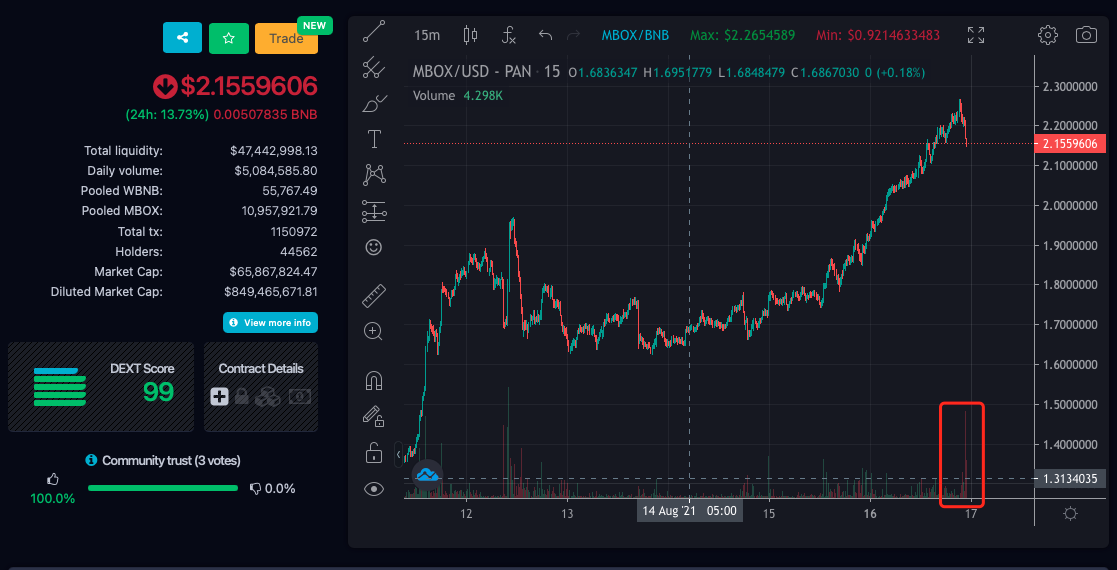Open the DEXT Score 99 card
Image resolution: width=1117 pixels, height=570 pixels.
click(x=101, y=387)
